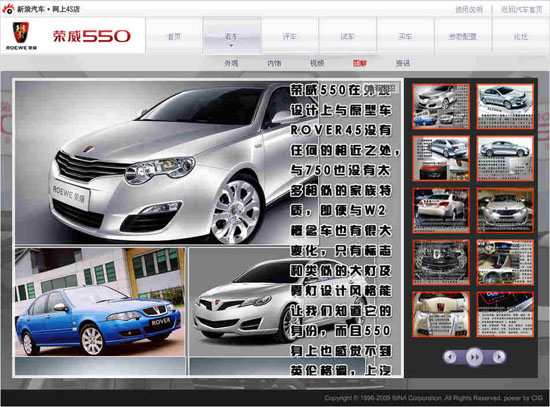Click the center fast-forward slideshow button
Image resolution: width=550 pixels, height=407 pixels.
(474, 357)
